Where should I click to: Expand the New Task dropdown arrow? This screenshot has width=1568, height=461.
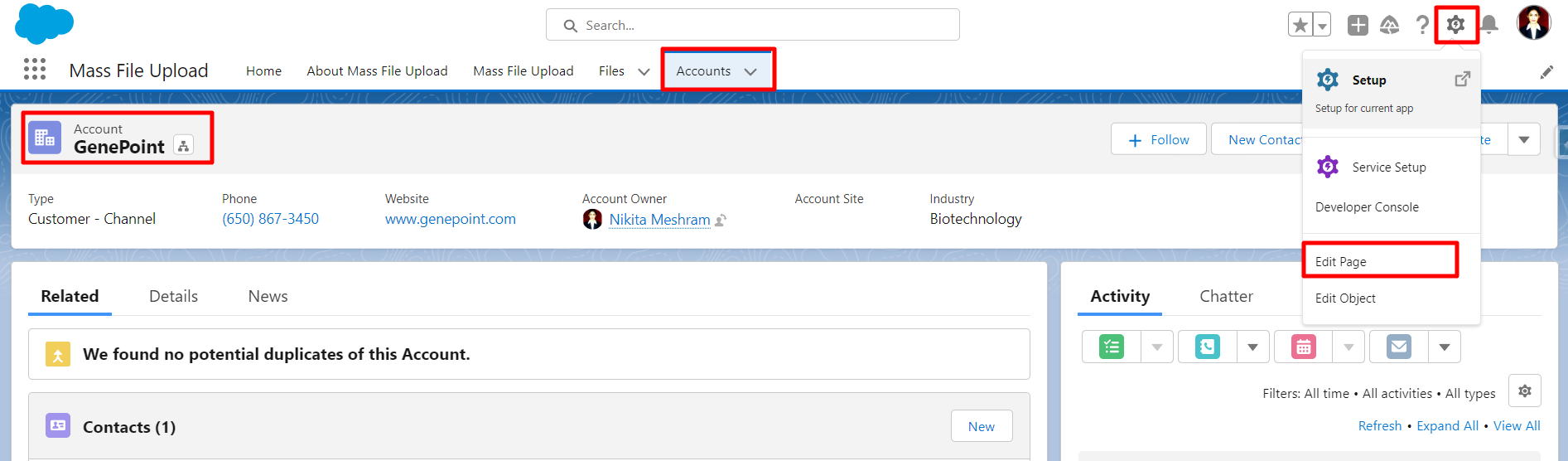(x=1157, y=347)
